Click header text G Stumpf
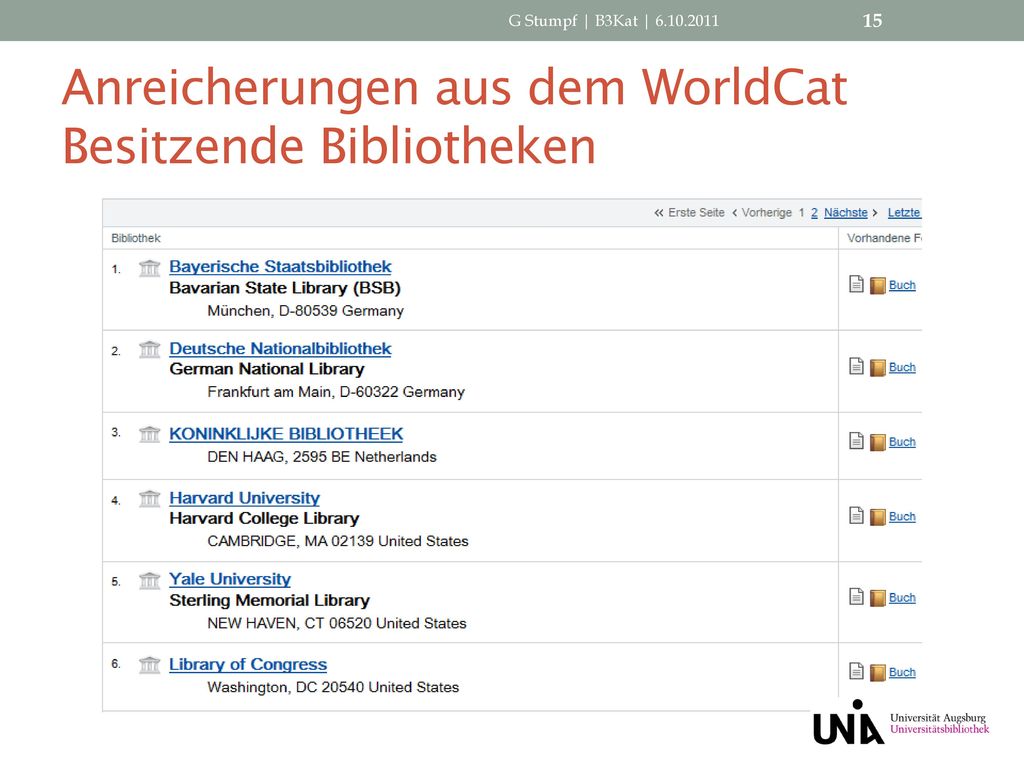Screen dimensions: 1024x768 [543, 21]
